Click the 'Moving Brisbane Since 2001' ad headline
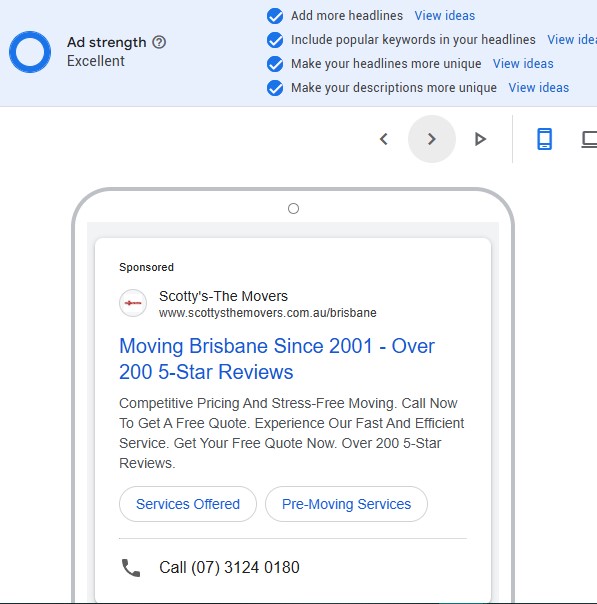This screenshot has width=597, height=604. click(277, 359)
